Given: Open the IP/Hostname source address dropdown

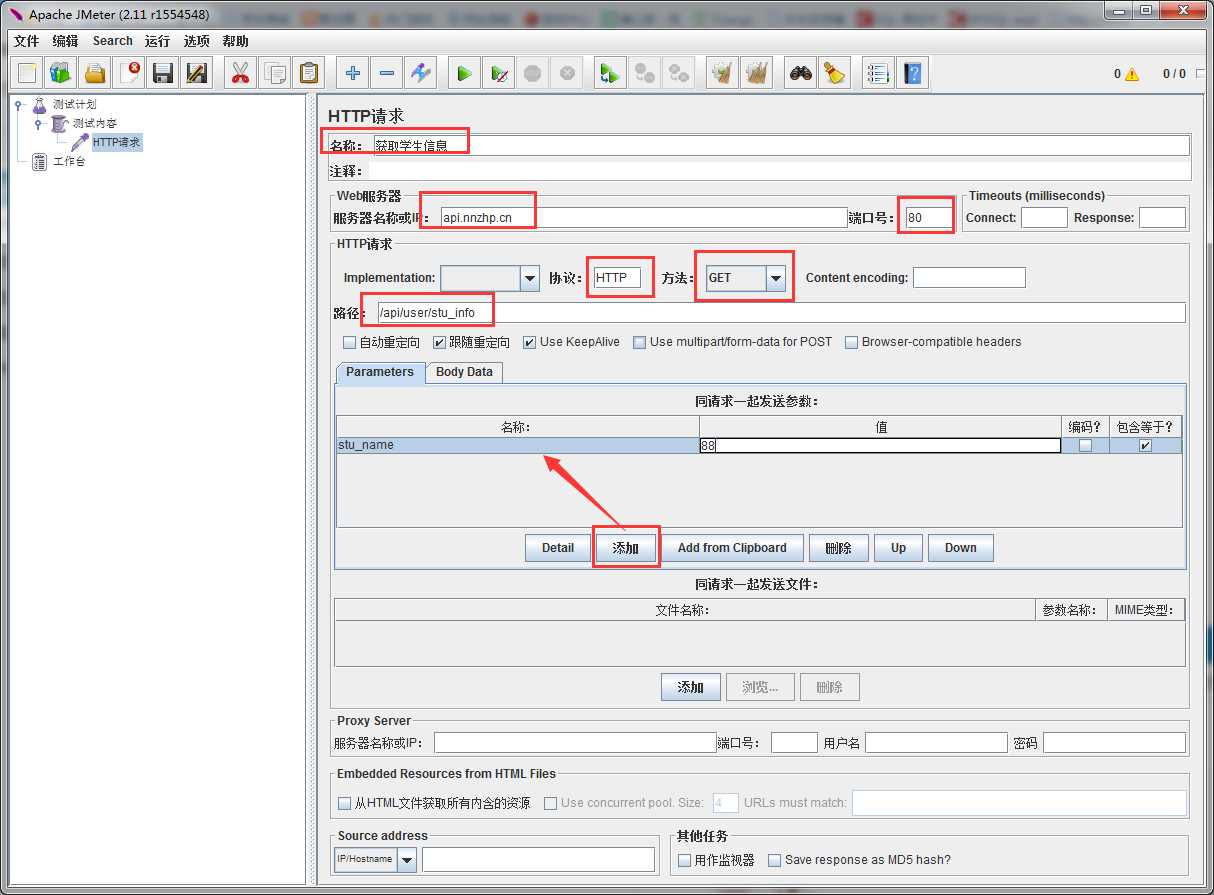Looking at the screenshot, I should [x=407, y=859].
